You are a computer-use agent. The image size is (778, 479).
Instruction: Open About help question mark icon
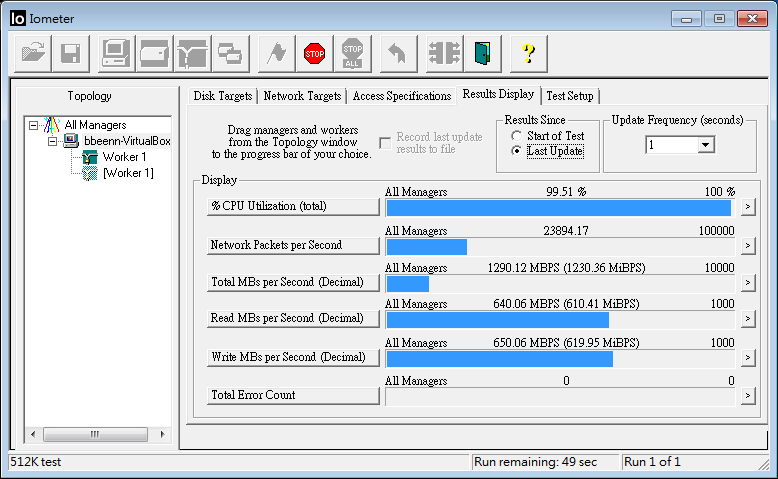point(529,53)
